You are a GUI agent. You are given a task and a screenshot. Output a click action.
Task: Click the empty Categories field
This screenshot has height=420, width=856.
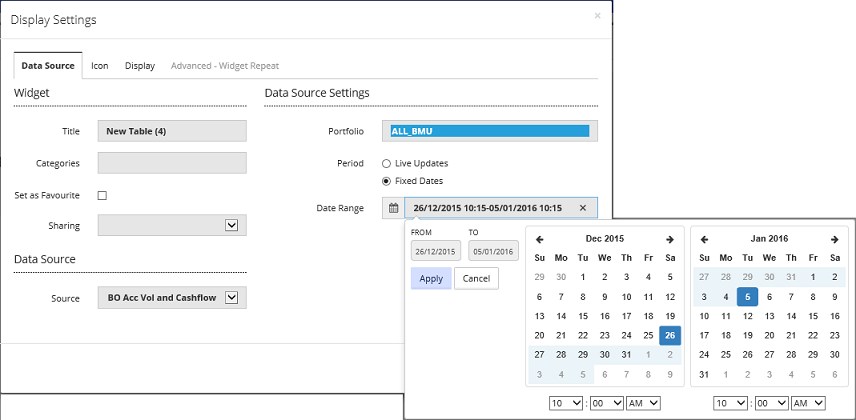[x=172, y=163]
